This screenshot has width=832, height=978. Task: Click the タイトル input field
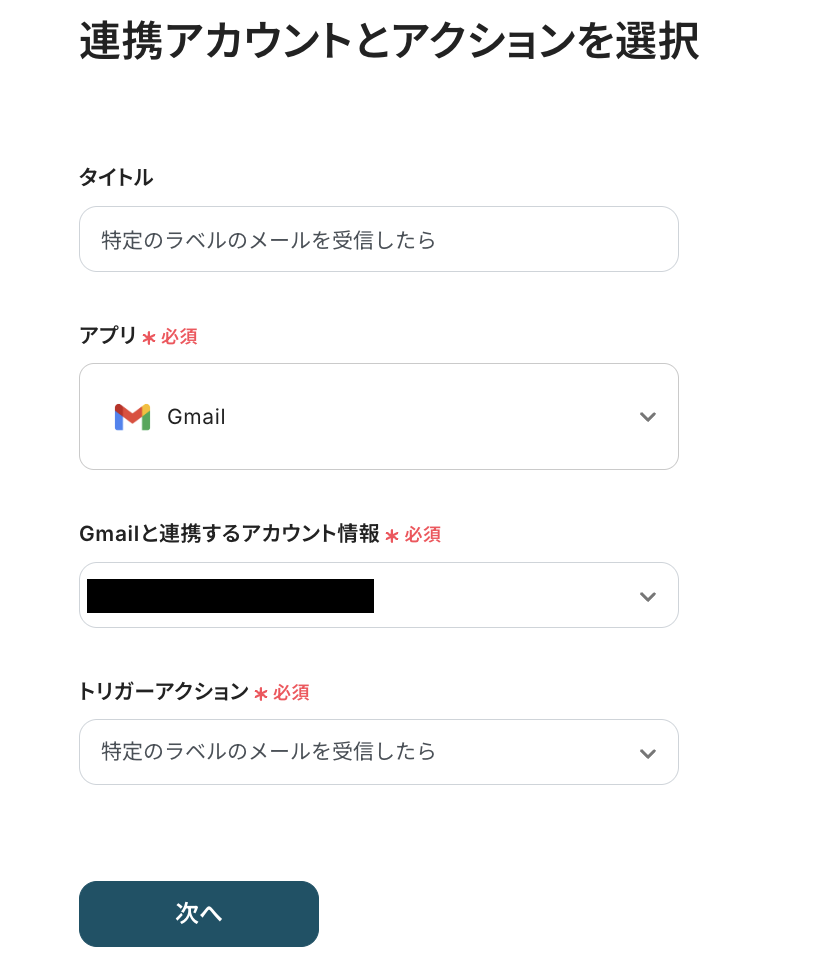pos(378,239)
